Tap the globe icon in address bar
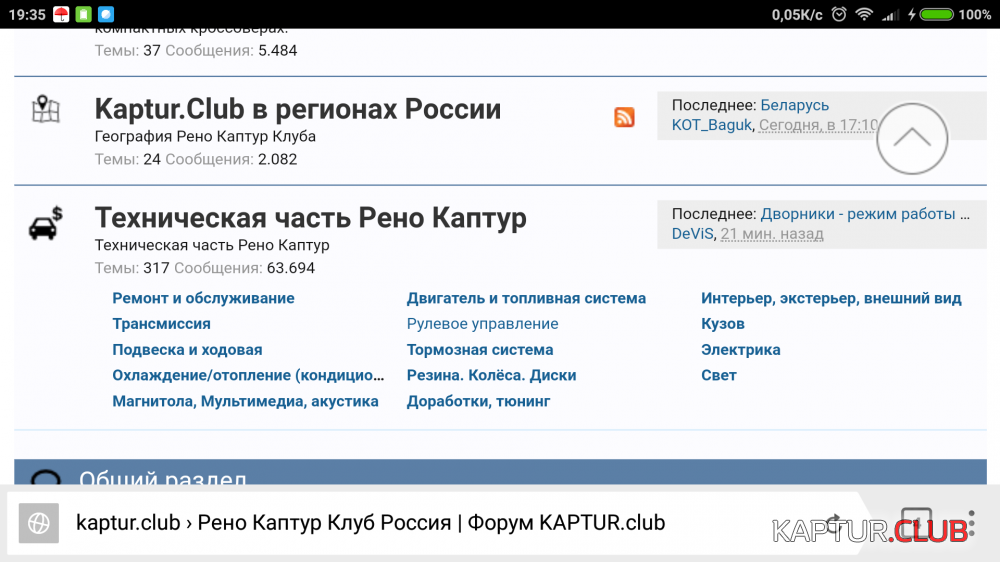 [x=39, y=523]
